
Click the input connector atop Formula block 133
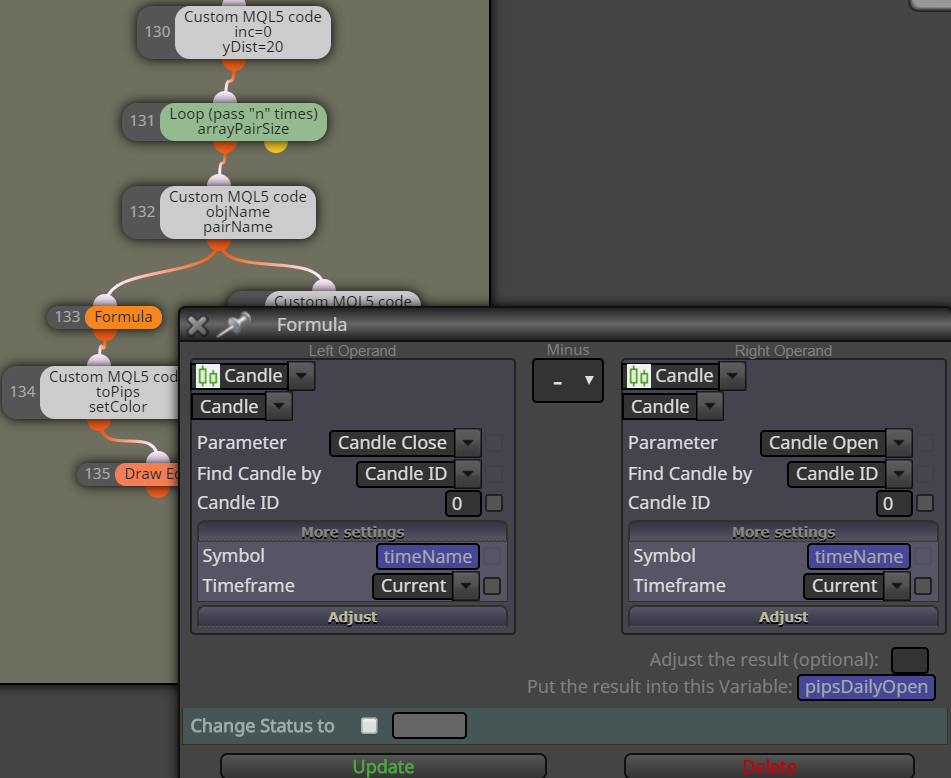(x=105, y=300)
